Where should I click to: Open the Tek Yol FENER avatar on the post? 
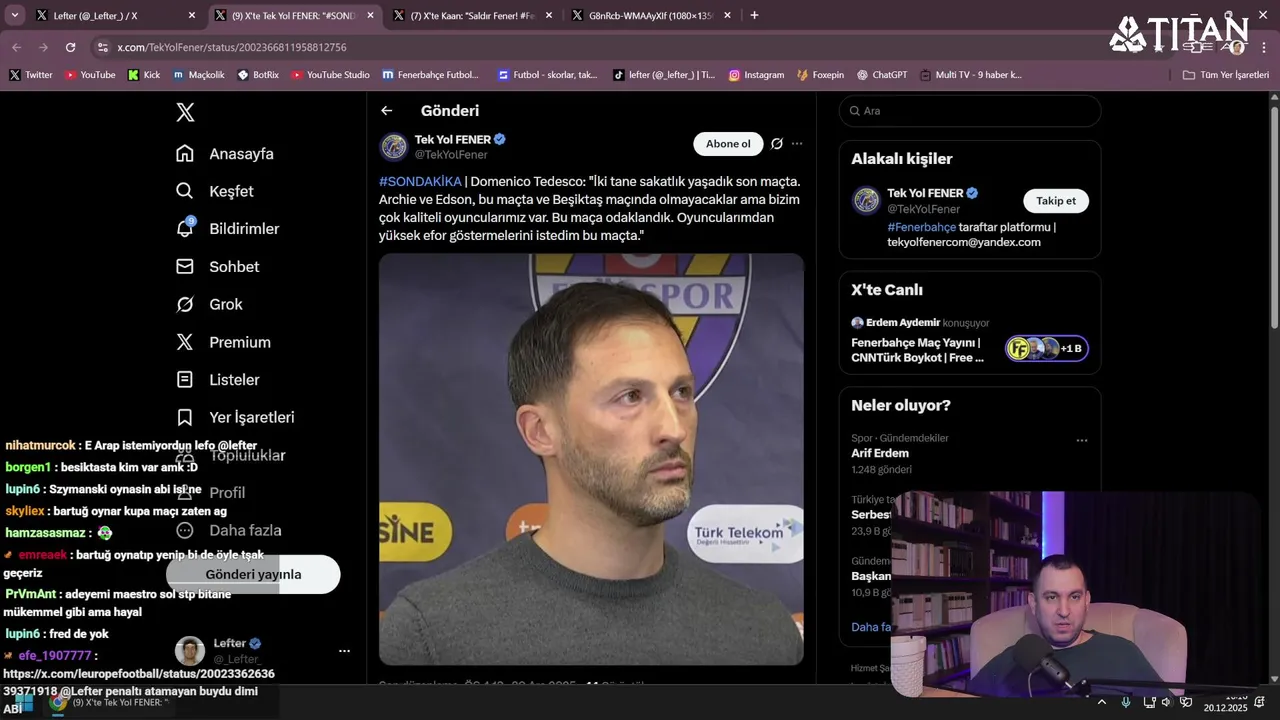[393, 147]
